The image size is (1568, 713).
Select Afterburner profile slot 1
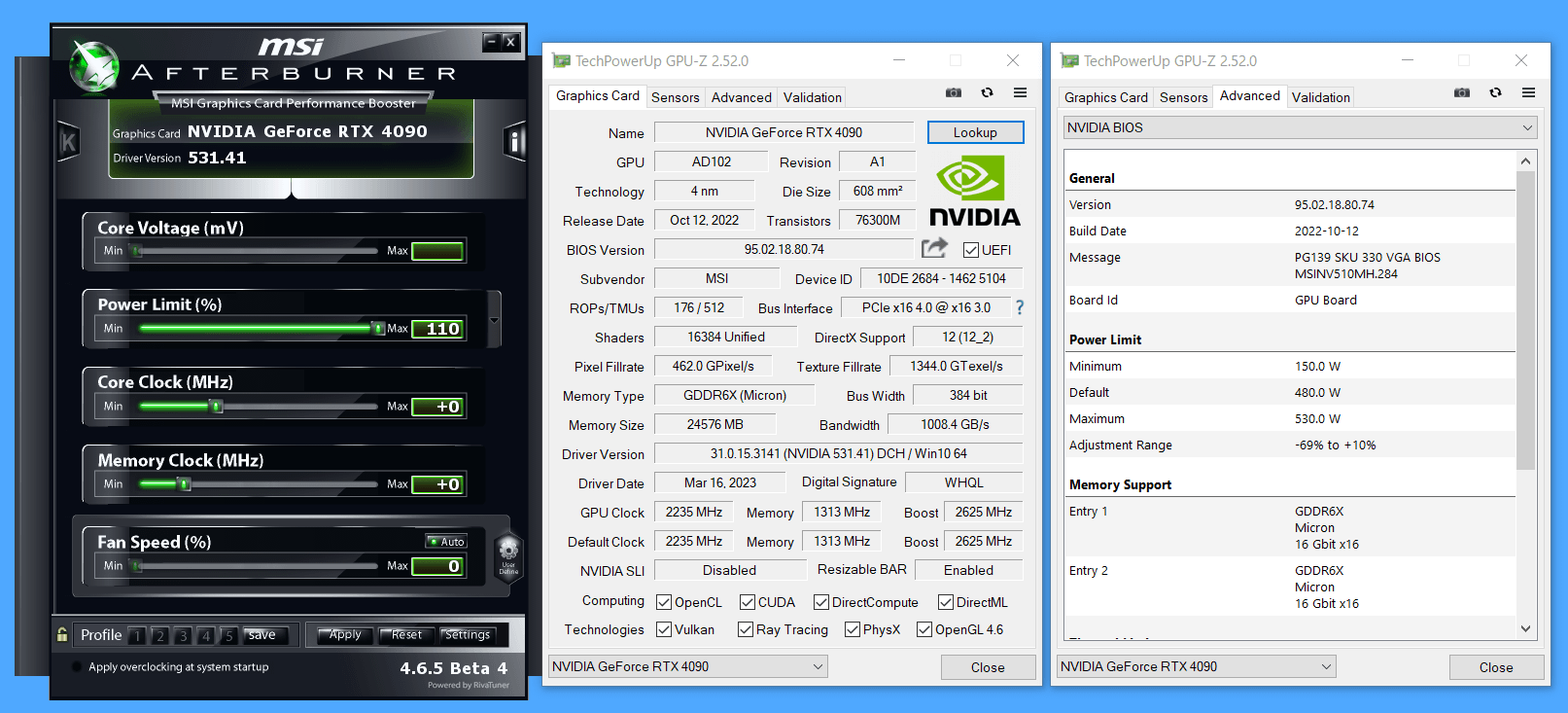click(137, 636)
